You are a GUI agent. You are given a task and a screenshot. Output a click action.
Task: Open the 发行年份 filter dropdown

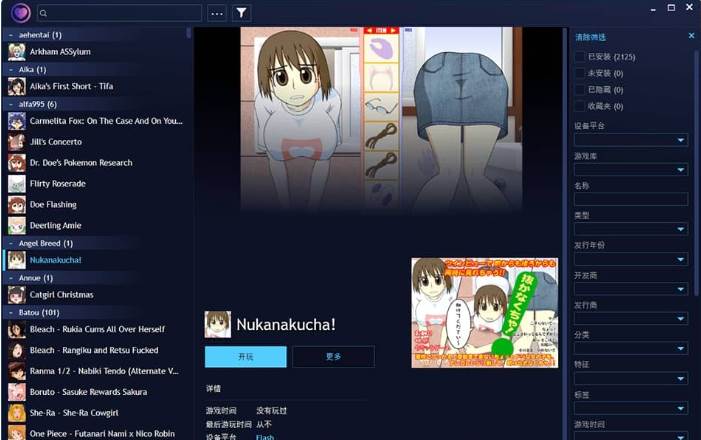[631, 259]
